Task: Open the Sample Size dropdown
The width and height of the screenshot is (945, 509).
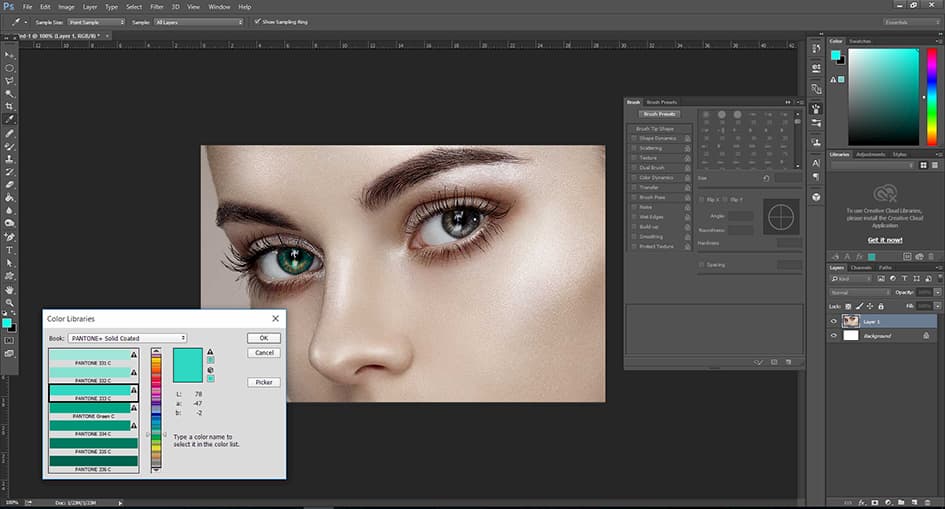Action: (x=96, y=21)
